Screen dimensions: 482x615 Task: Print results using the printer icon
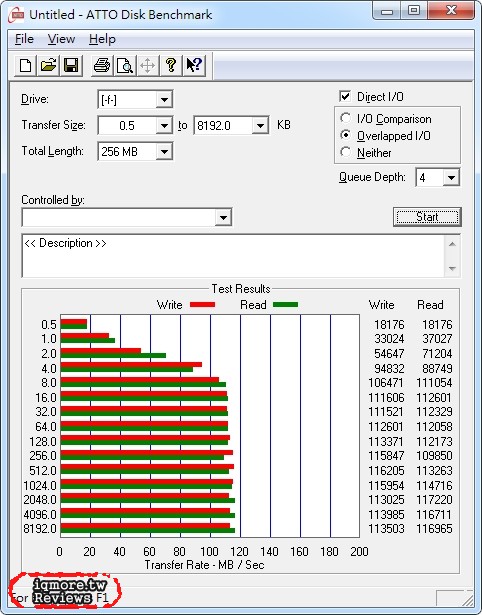coord(102,65)
